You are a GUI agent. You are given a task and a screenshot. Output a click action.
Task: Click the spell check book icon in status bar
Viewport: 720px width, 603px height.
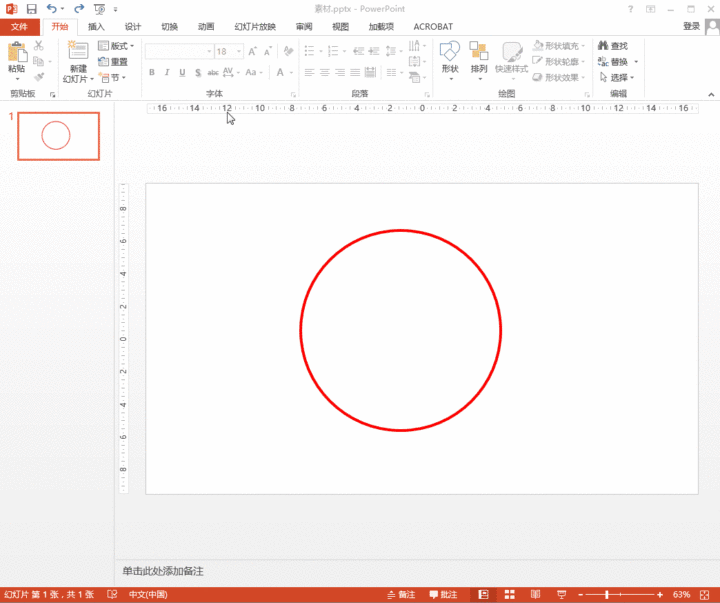click(112, 594)
